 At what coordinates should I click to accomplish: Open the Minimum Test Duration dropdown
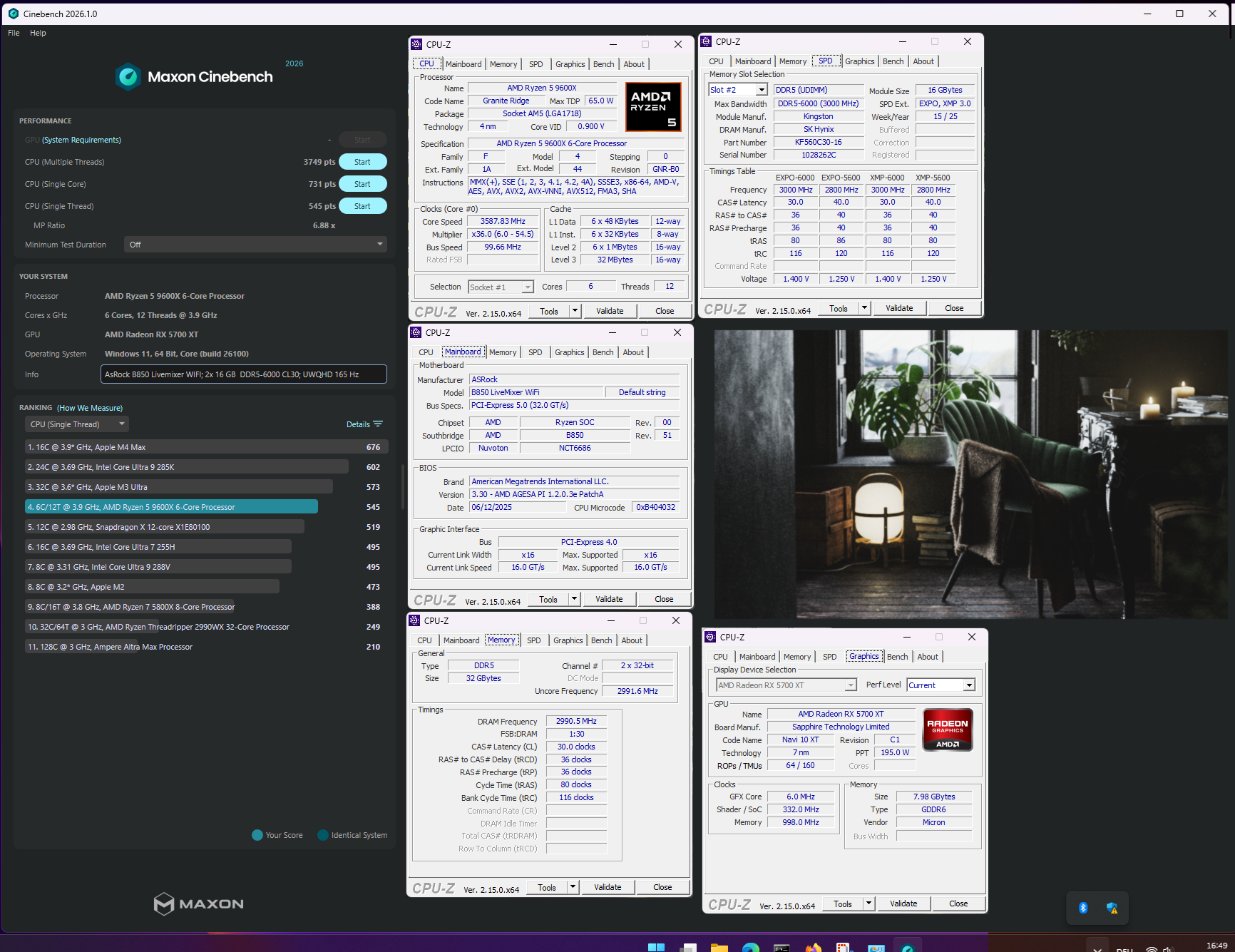[255, 245]
